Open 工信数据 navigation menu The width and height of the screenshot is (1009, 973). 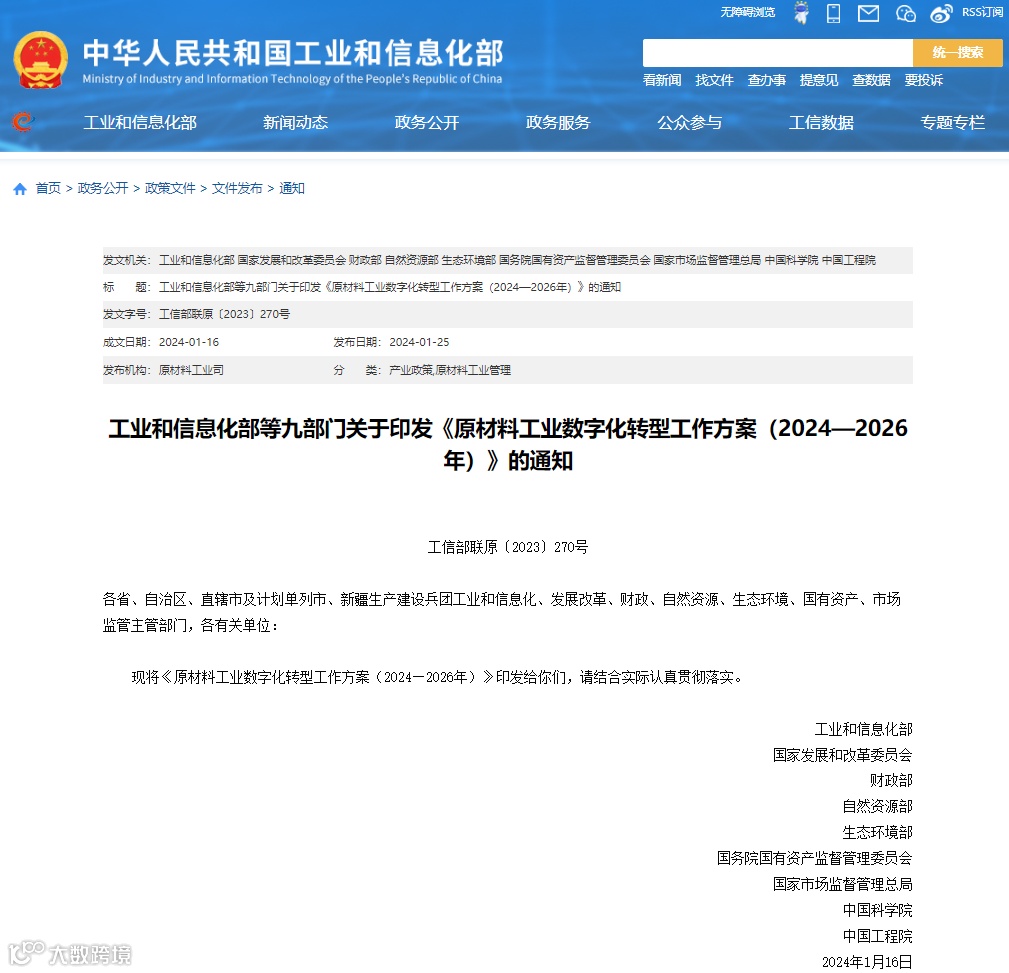pyautogui.click(x=821, y=122)
